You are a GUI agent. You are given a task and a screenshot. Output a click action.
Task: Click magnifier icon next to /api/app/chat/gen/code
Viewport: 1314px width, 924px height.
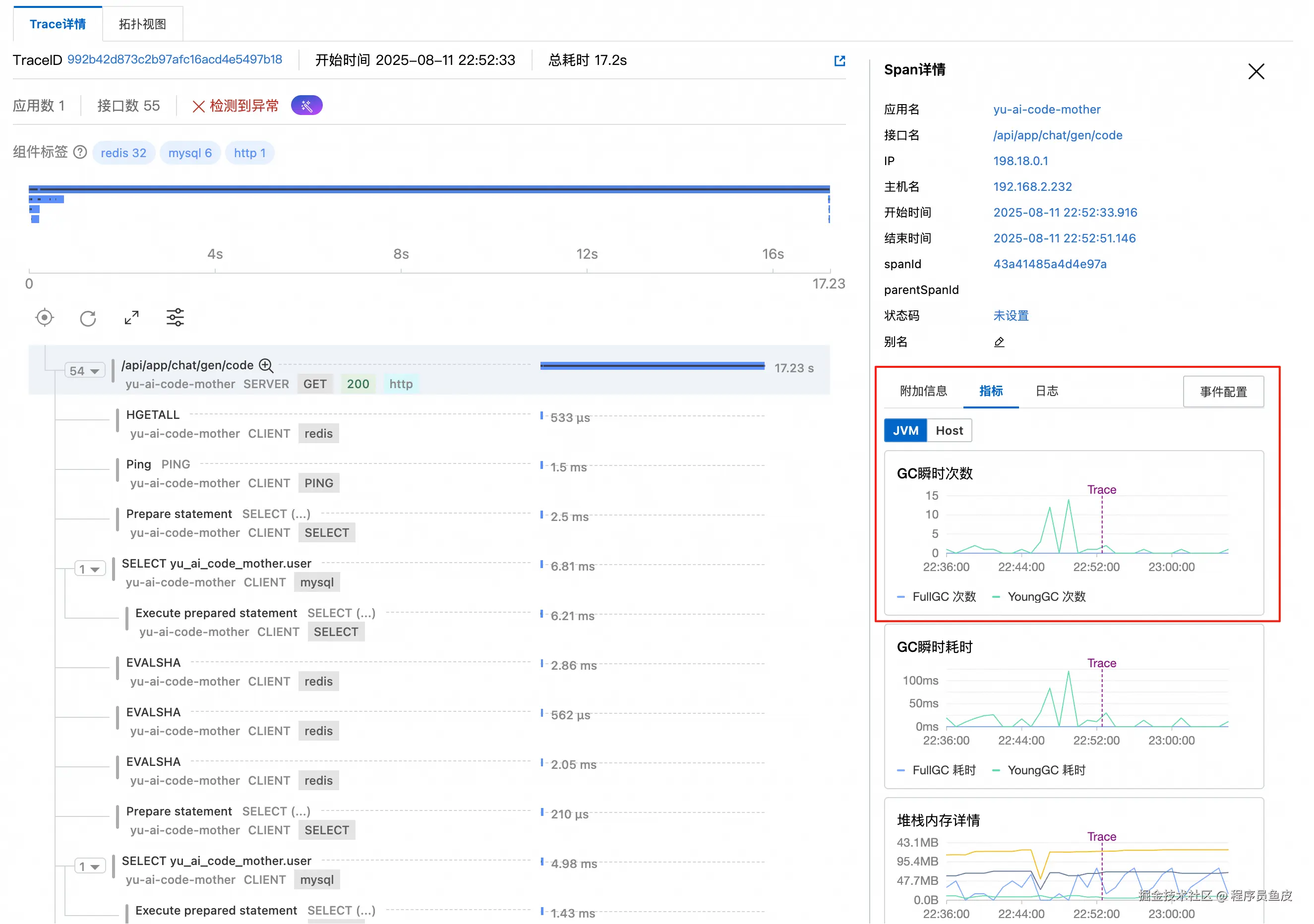tap(266, 365)
